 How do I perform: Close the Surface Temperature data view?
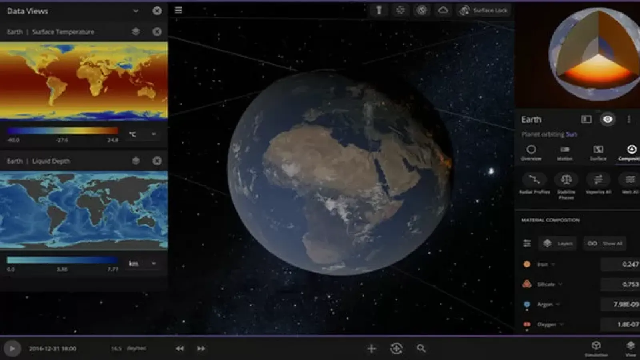click(x=157, y=31)
